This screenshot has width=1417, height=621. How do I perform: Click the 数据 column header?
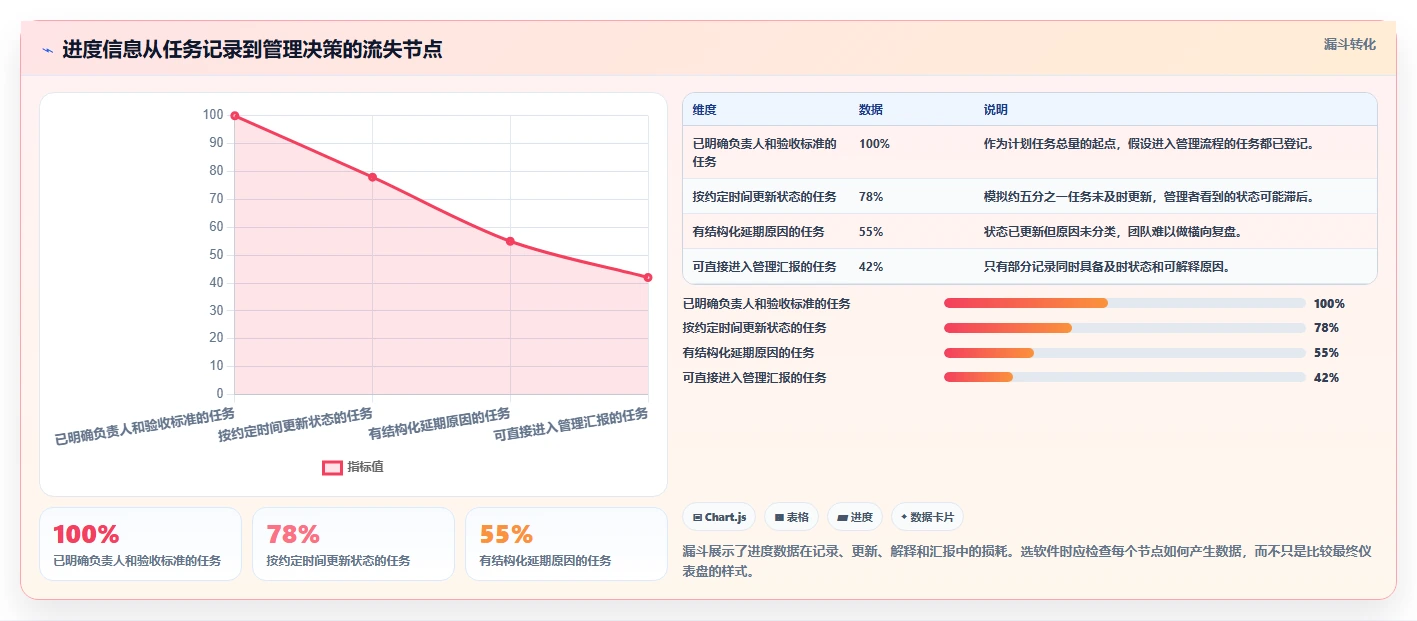870,110
